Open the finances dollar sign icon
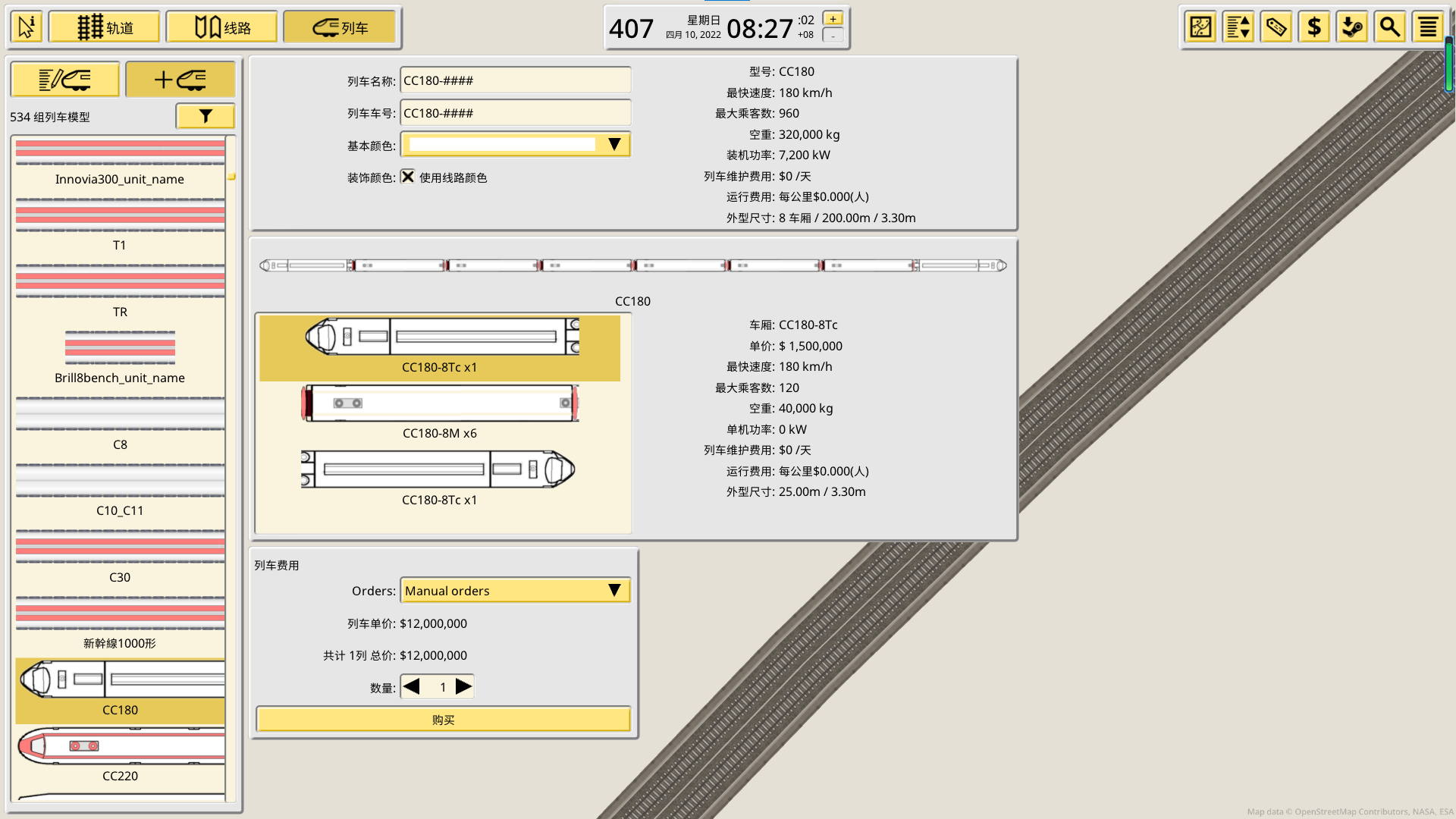Screen dimensions: 1456x819 pyautogui.click(x=1314, y=28)
